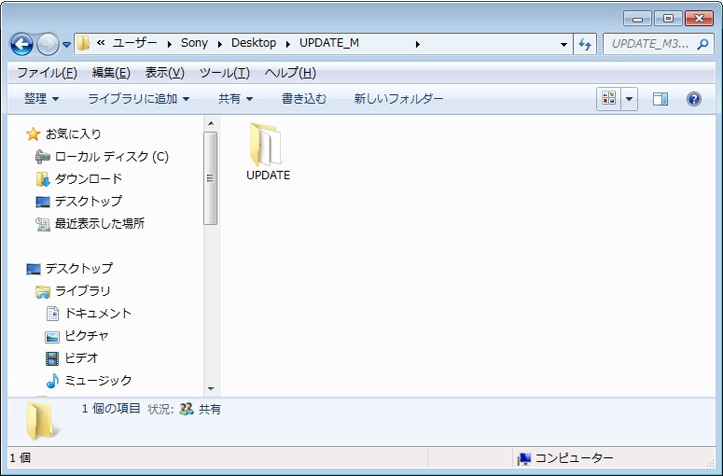723x476 pixels.
Task: Click the ビデオ library icon
Action: pos(52,358)
